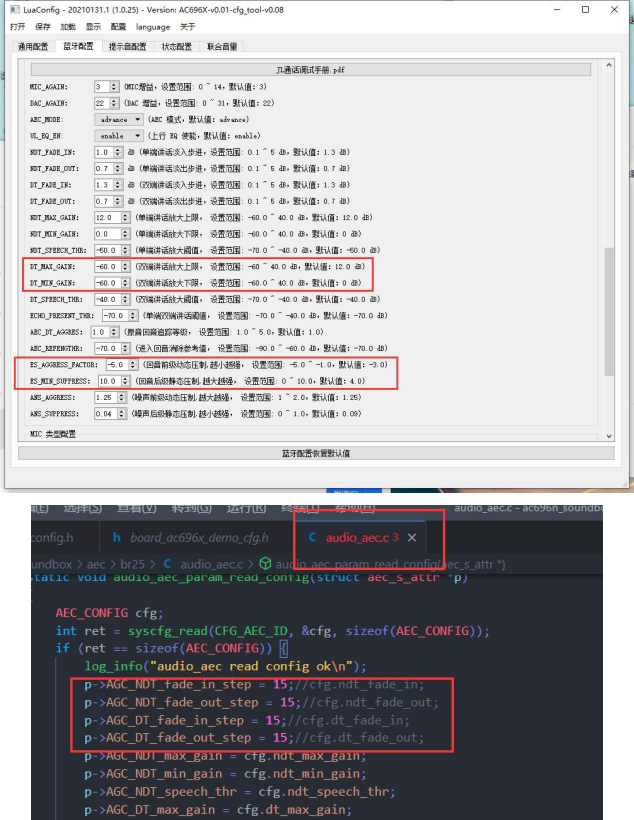
Task: Switch to the 联合音量 tab
Action: [222, 47]
